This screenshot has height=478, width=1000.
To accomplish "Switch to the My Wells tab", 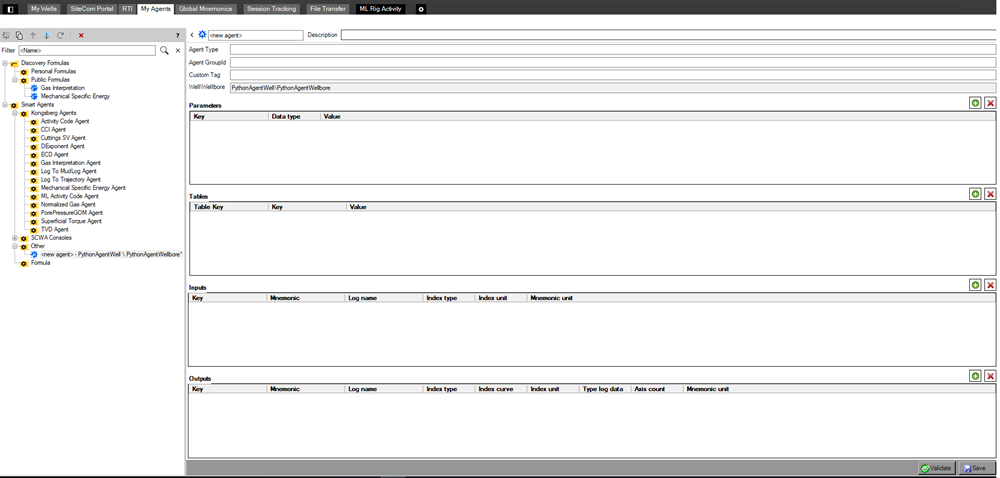I will point(43,9).
